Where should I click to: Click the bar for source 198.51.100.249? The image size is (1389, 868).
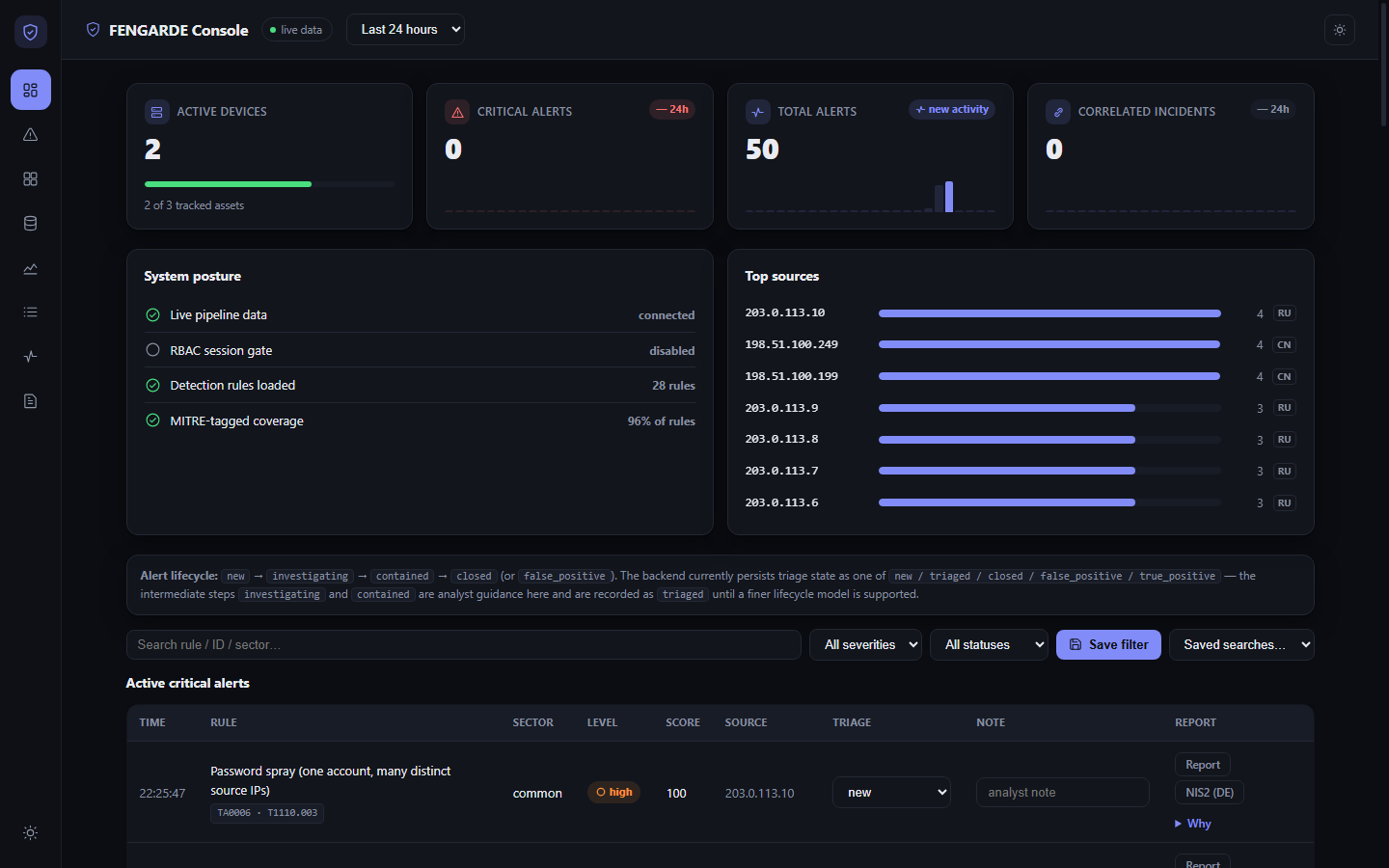[1049, 345]
